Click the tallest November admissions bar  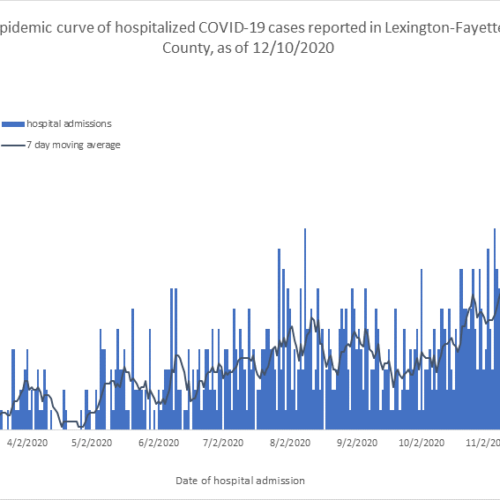pyautogui.click(x=495, y=329)
